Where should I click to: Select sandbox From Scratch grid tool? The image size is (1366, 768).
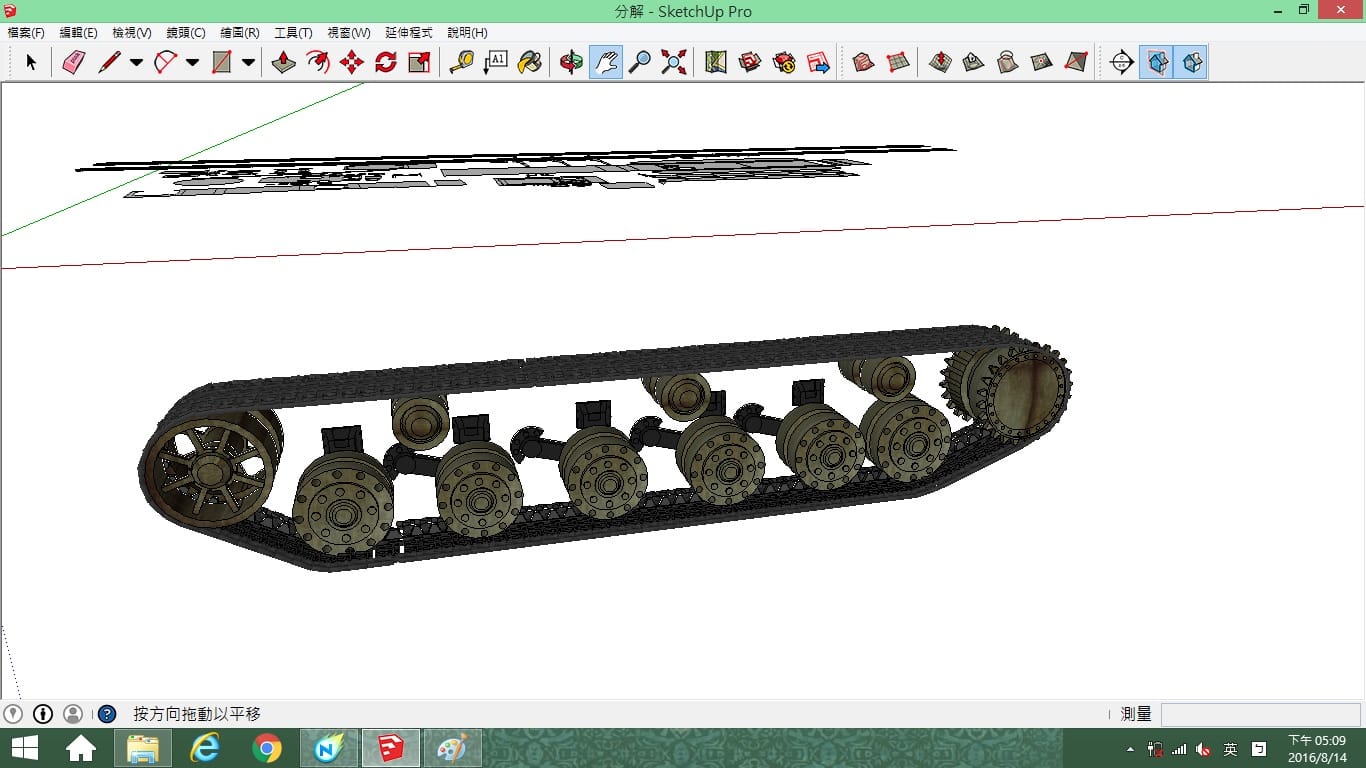tap(898, 62)
